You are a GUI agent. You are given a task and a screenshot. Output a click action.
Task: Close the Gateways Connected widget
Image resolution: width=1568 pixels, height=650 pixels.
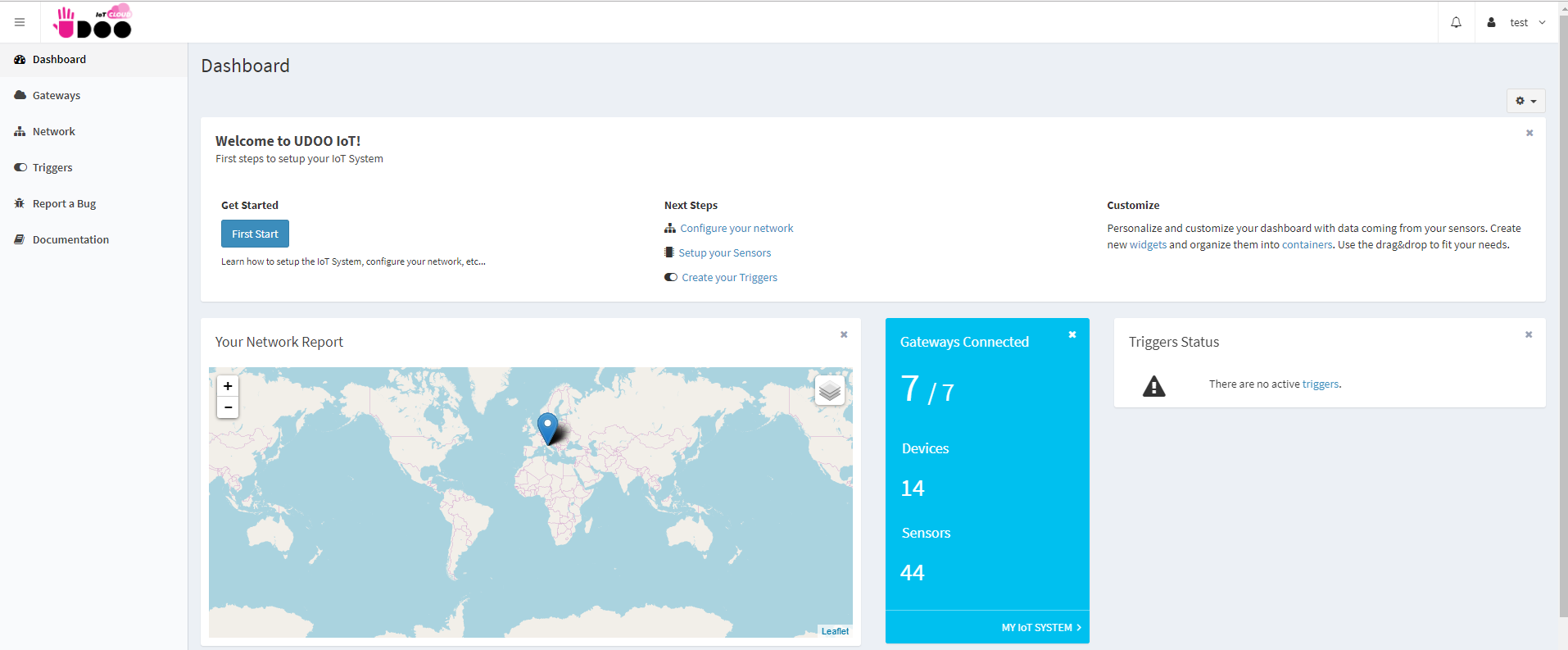click(x=1072, y=334)
